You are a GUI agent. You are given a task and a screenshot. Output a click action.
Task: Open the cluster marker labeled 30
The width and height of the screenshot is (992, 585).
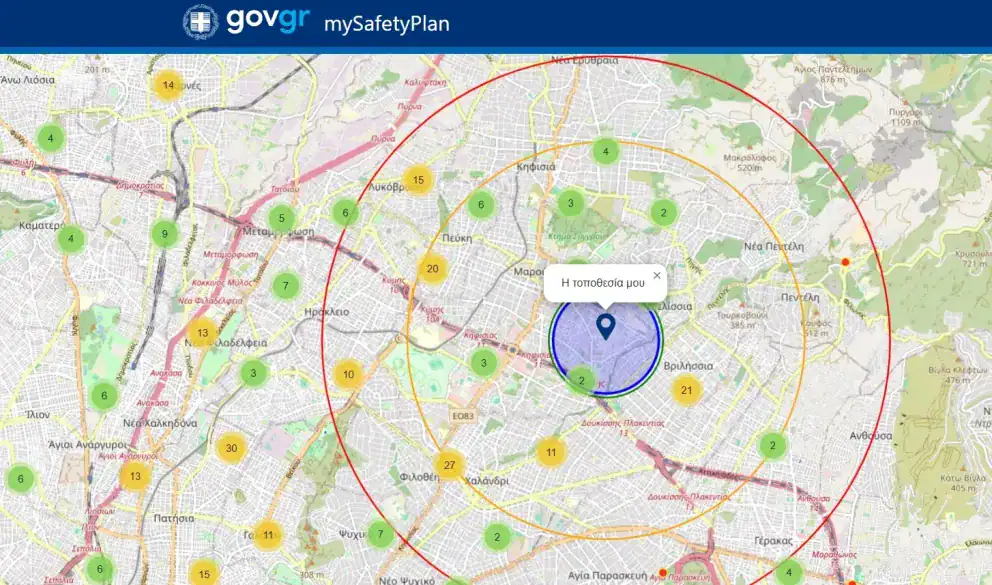coord(231,448)
